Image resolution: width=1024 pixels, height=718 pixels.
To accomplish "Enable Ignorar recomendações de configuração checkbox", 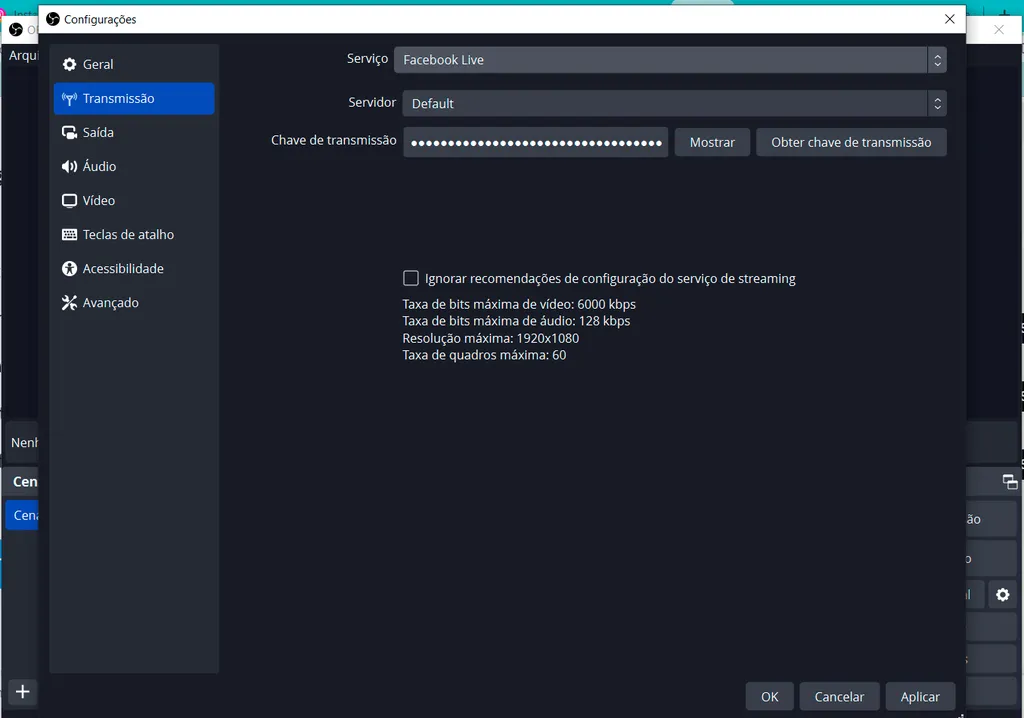I will (411, 278).
